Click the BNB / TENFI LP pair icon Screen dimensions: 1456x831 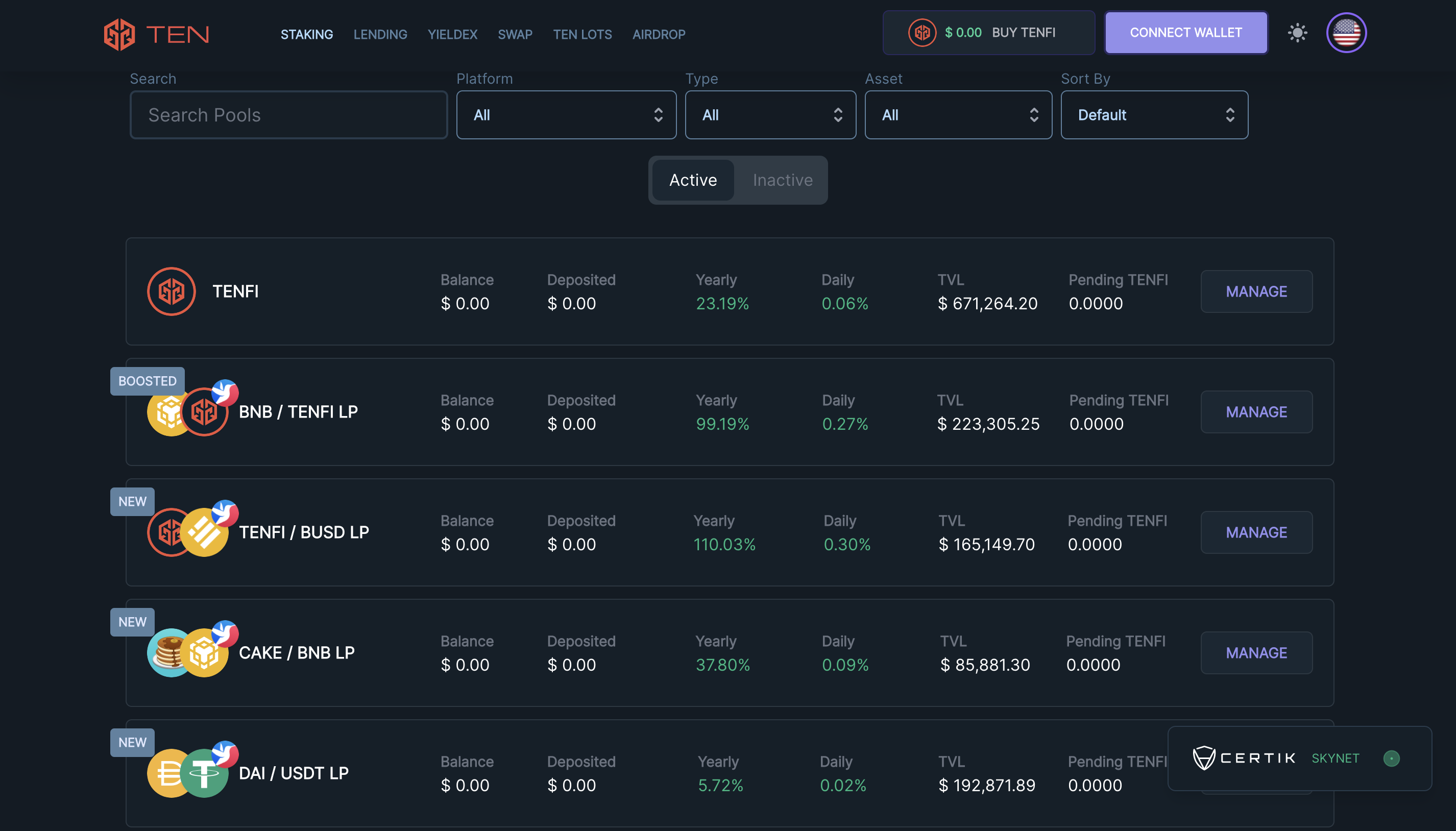coord(188,411)
